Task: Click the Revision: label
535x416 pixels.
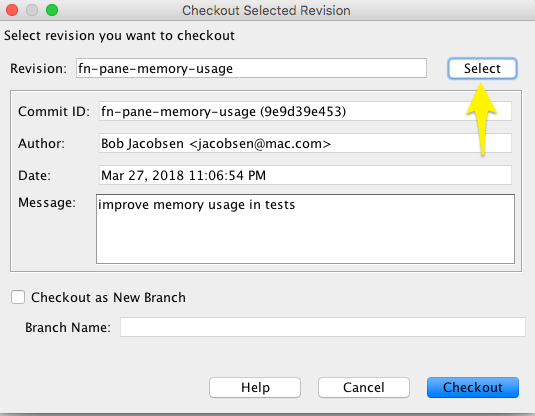Action: coord(39,68)
